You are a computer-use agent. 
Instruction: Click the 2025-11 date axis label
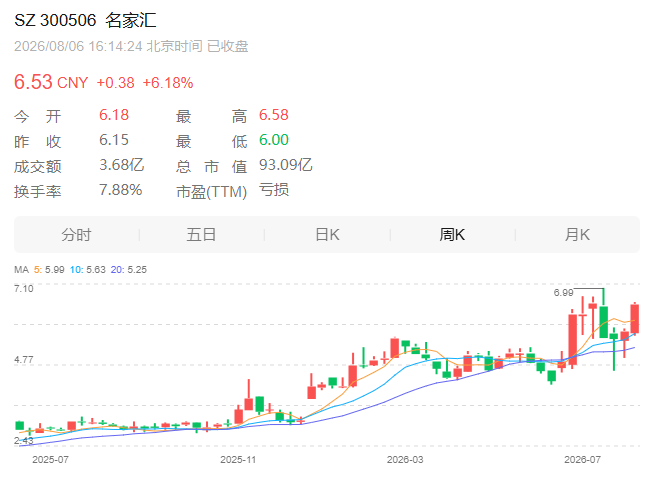pos(238,460)
